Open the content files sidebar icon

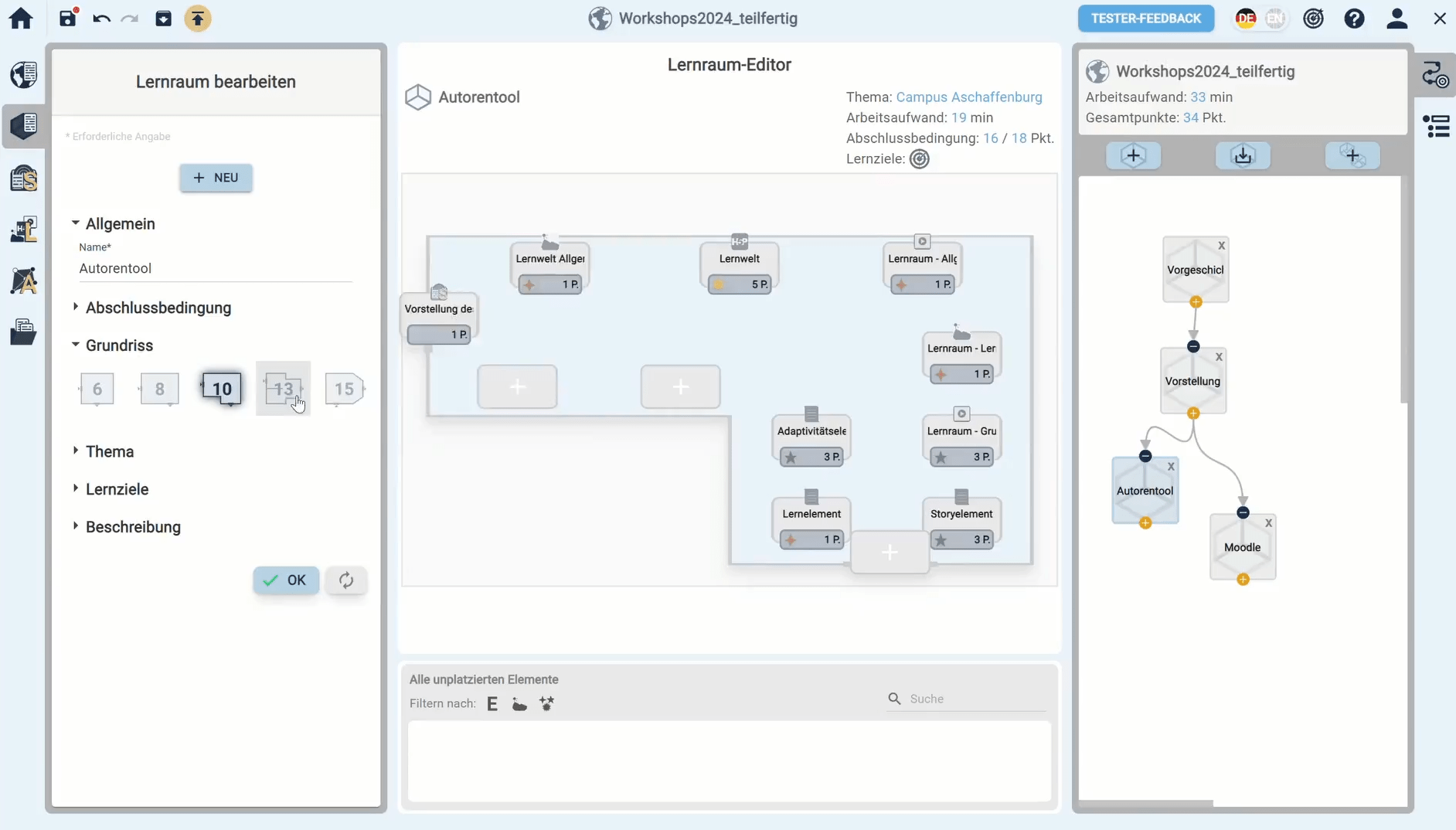click(23, 332)
